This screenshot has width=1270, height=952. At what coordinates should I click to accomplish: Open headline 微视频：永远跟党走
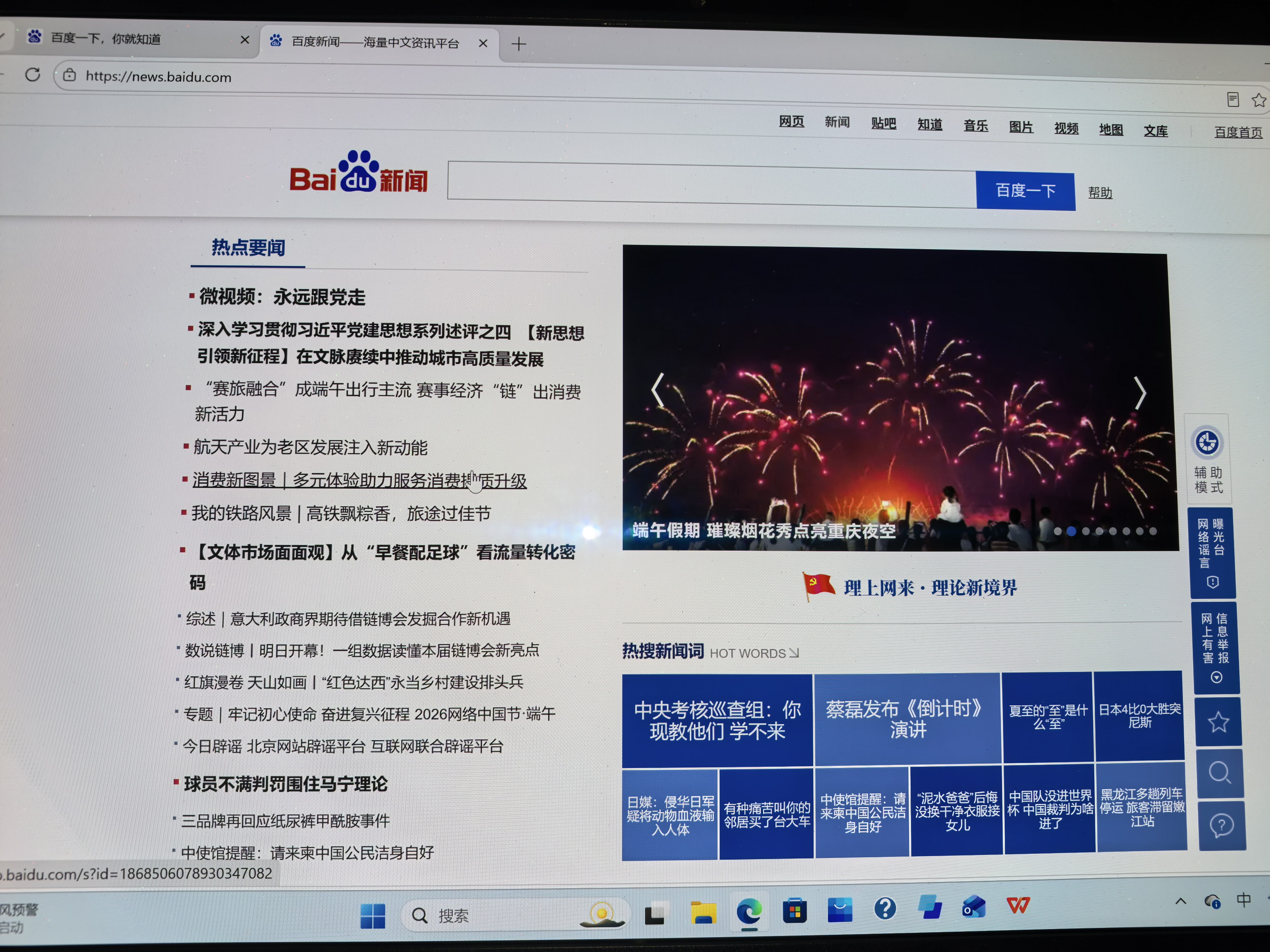tap(282, 297)
